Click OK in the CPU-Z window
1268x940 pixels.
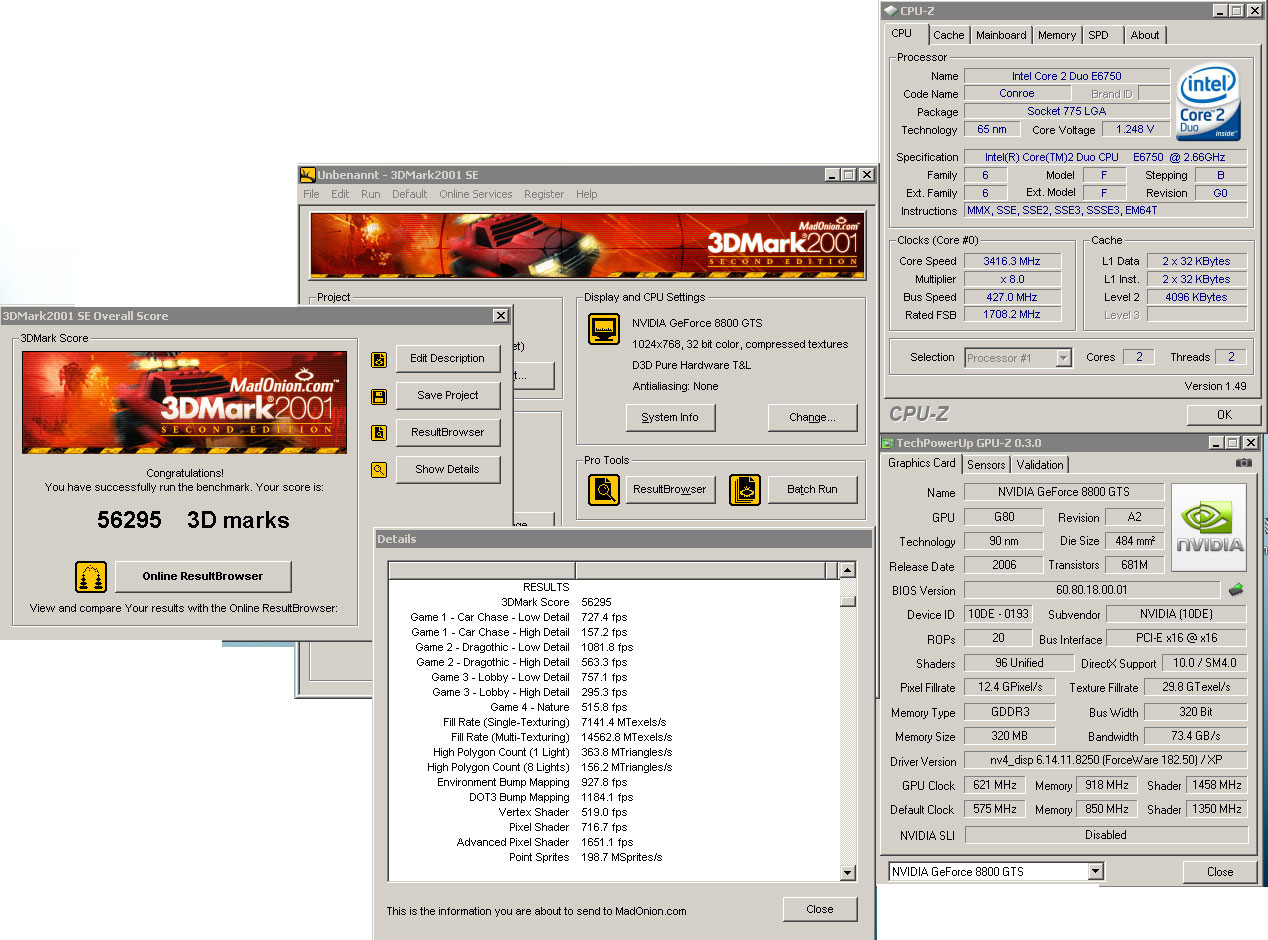pyautogui.click(x=1224, y=415)
